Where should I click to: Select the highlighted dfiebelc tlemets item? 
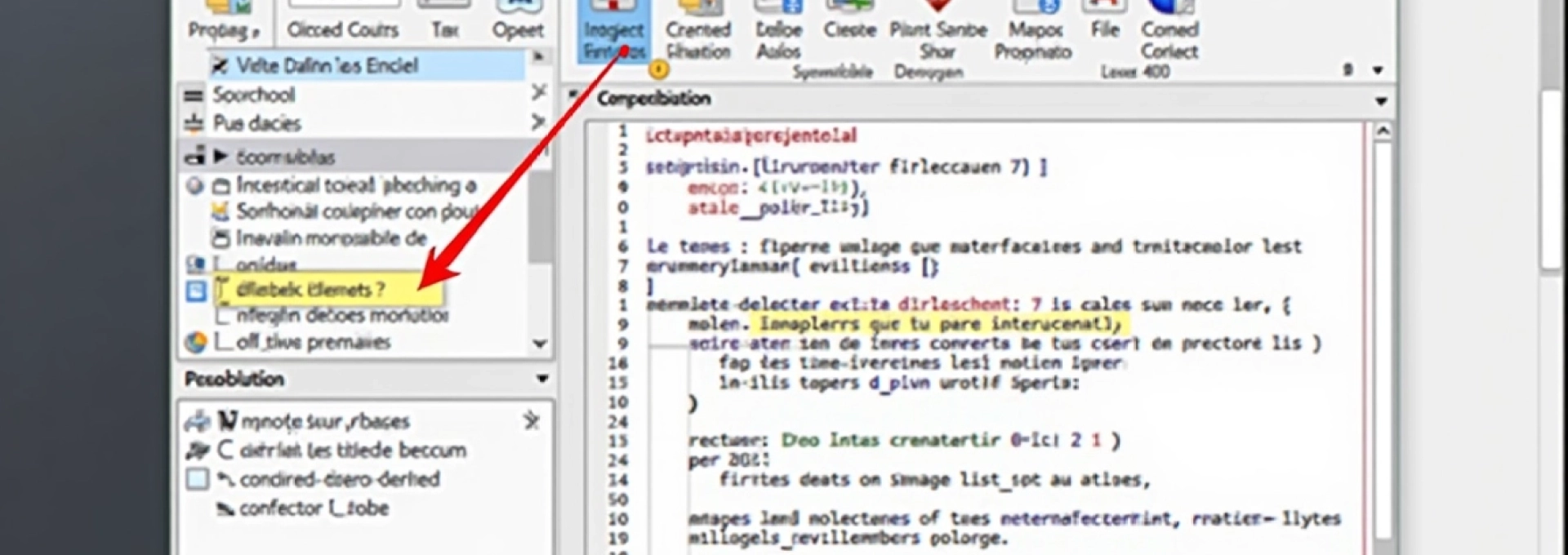tap(328, 289)
